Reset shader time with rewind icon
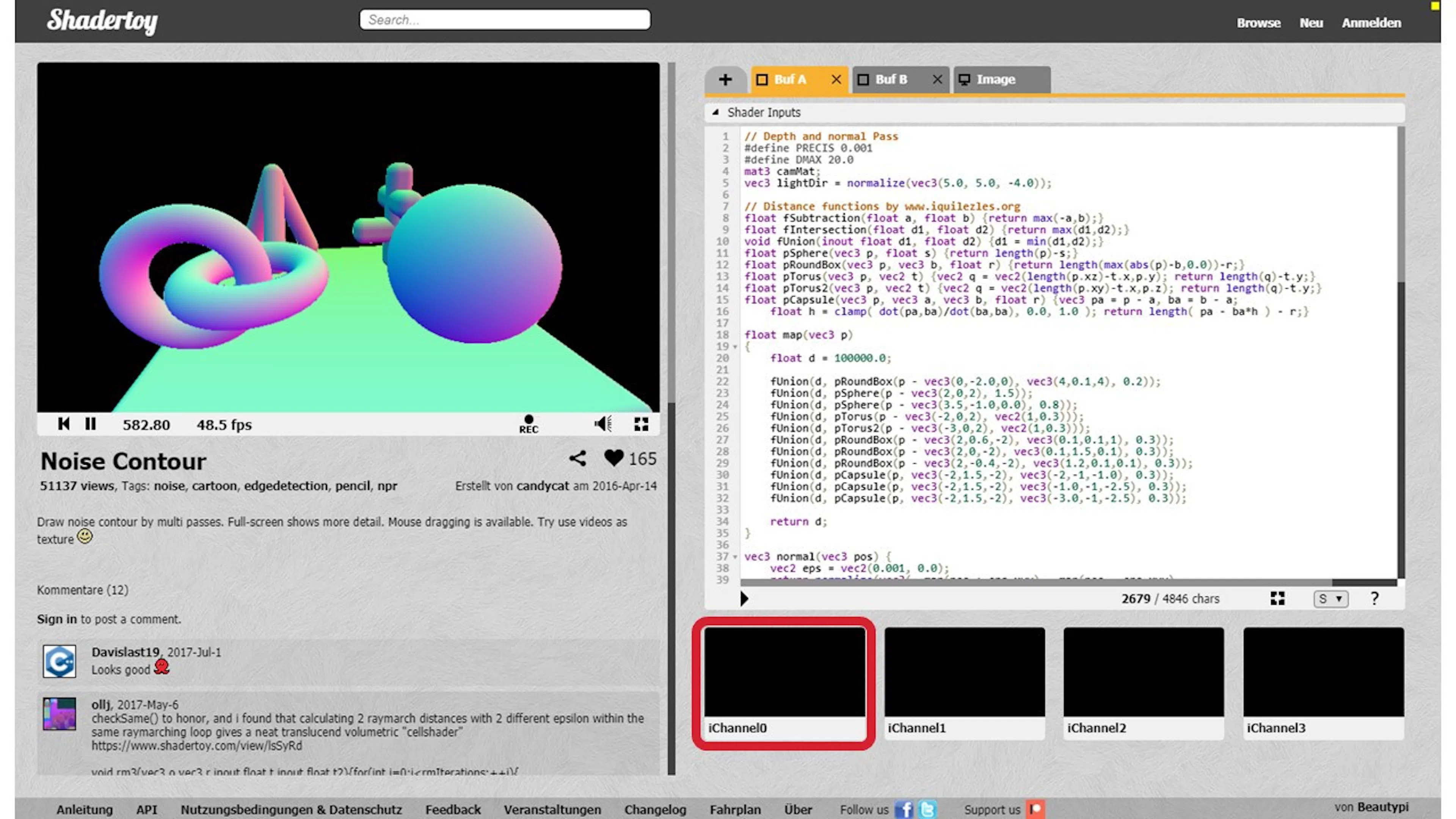The width and height of the screenshot is (1456, 819). click(64, 424)
